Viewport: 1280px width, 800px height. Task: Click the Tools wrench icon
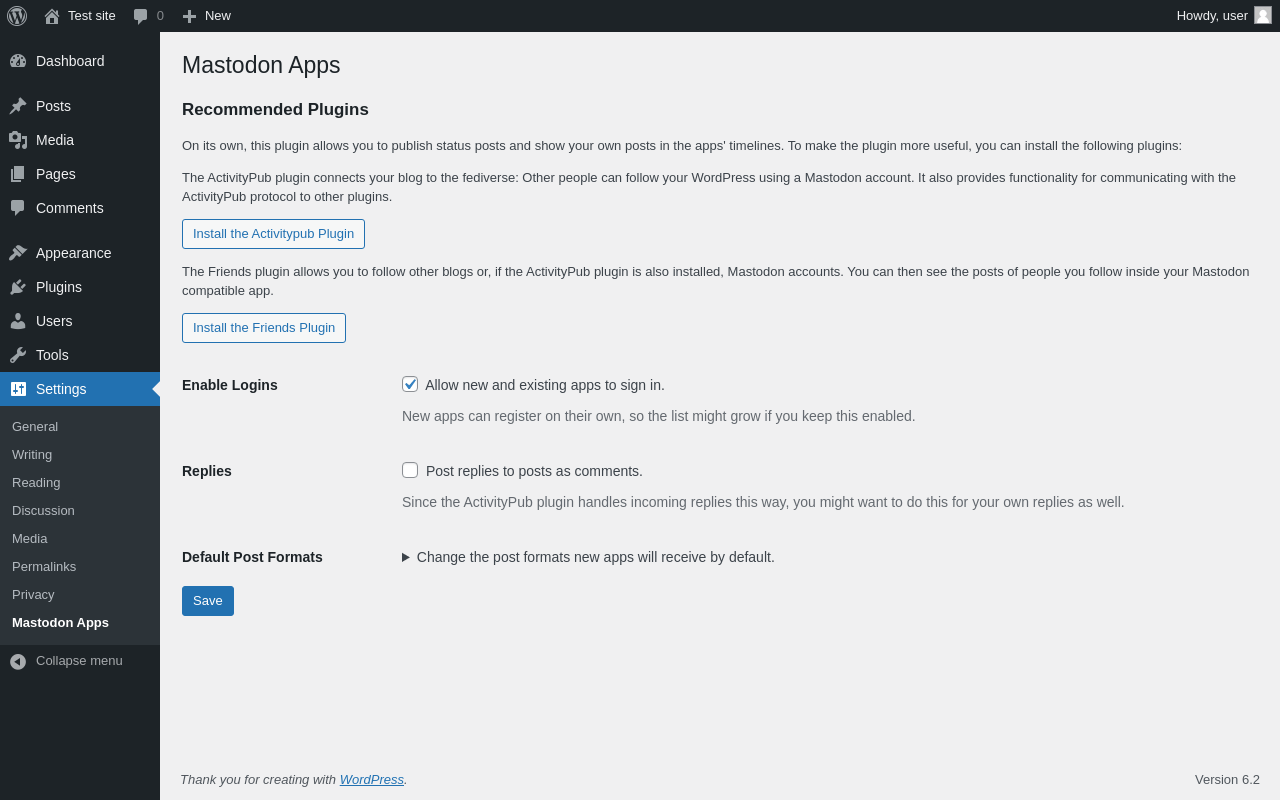(18, 355)
